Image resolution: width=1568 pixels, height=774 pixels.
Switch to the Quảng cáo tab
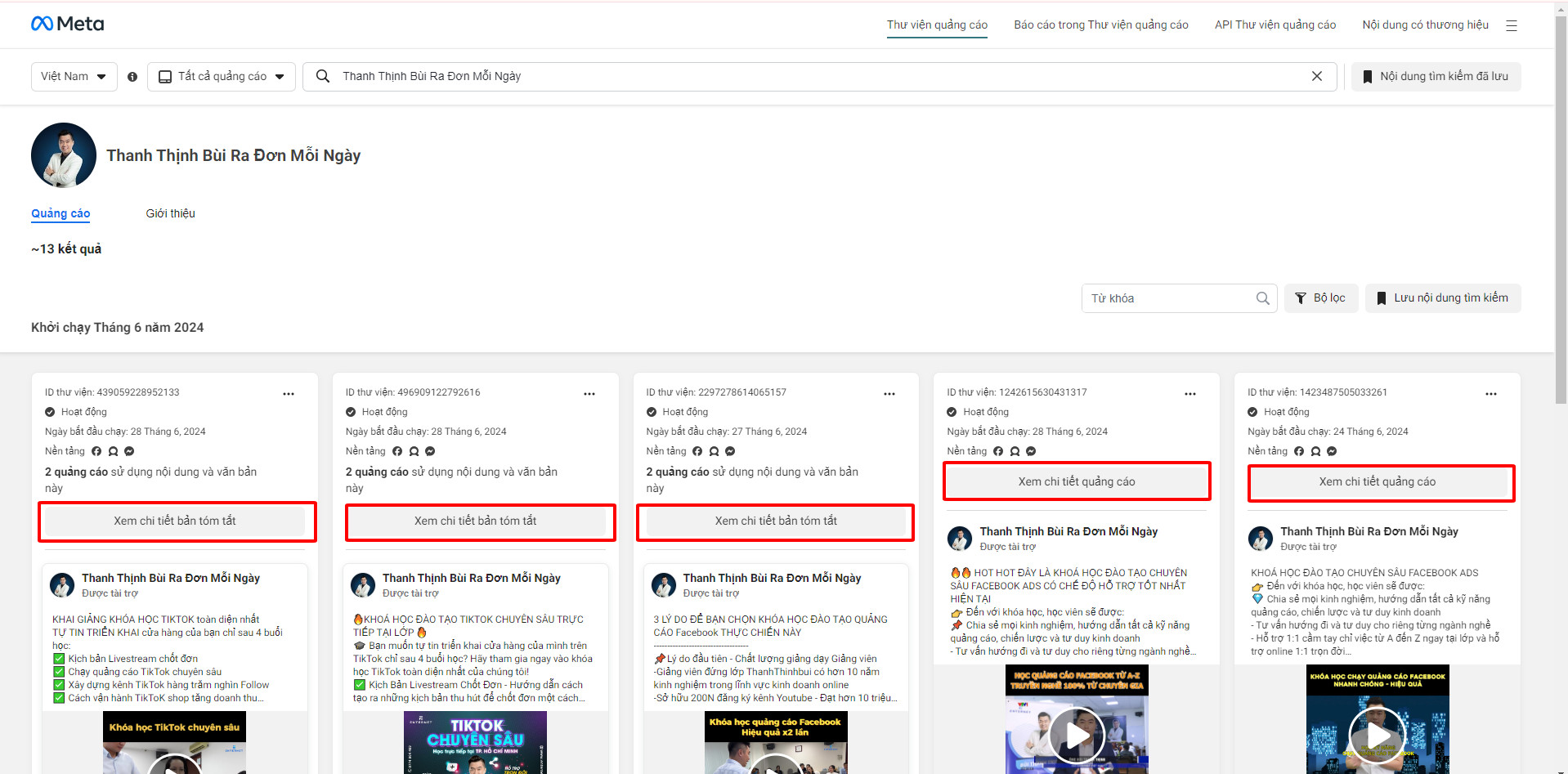click(x=60, y=213)
